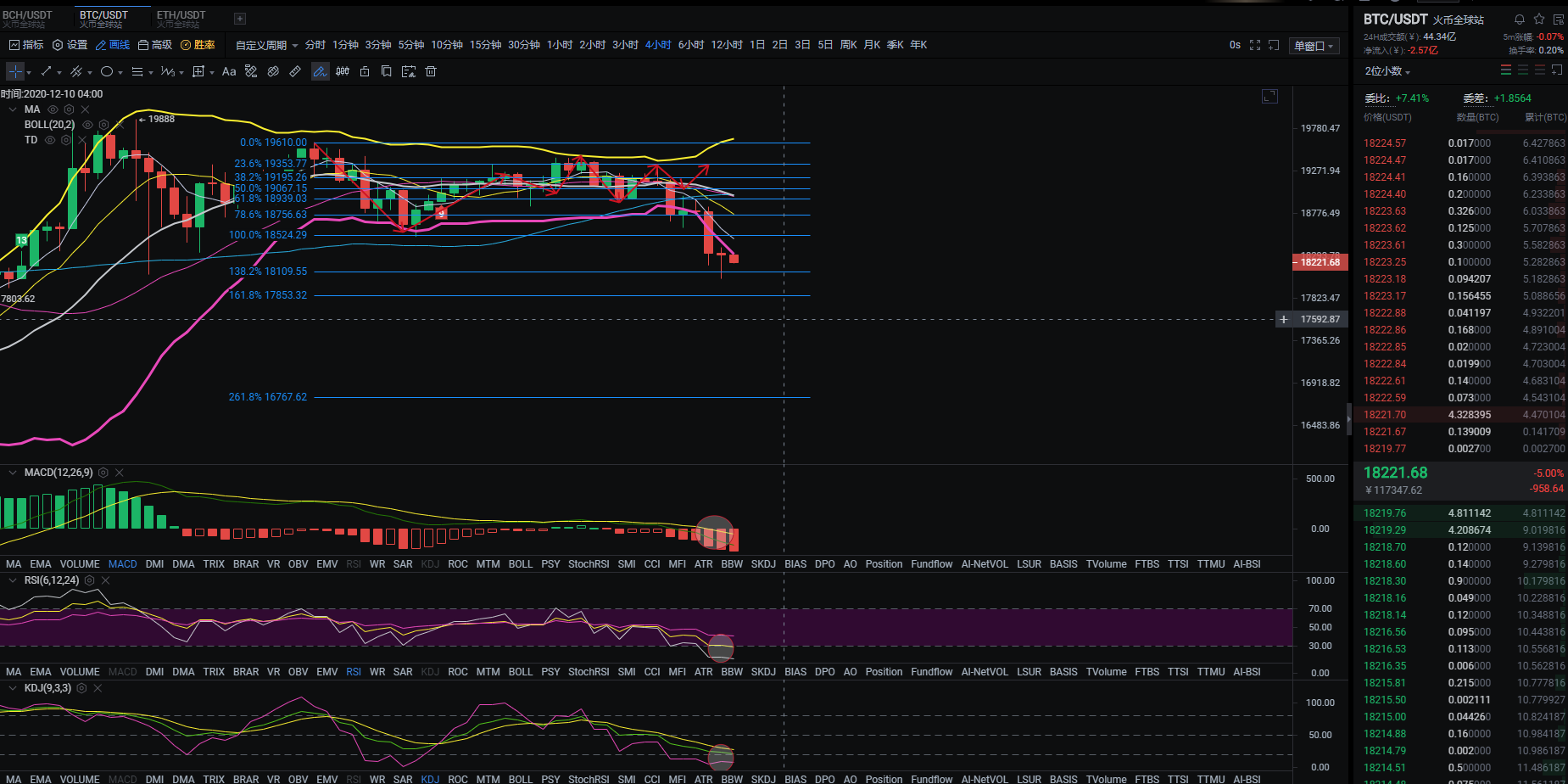Expand the 2位小数 decimal precision dropdown
The width and height of the screenshot is (1568, 784).
(x=1387, y=71)
